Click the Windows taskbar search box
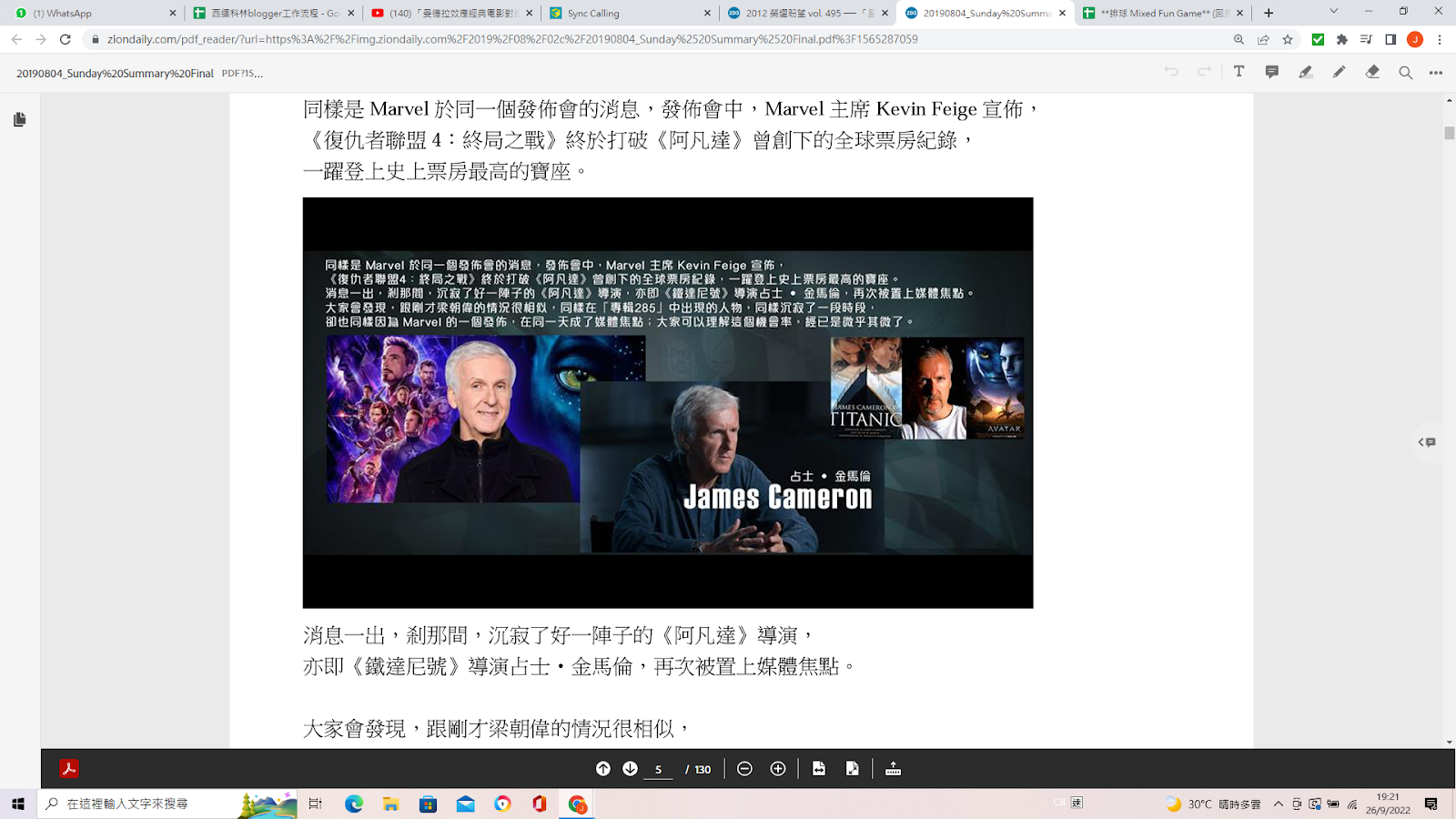1456x819 pixels. 167,804
